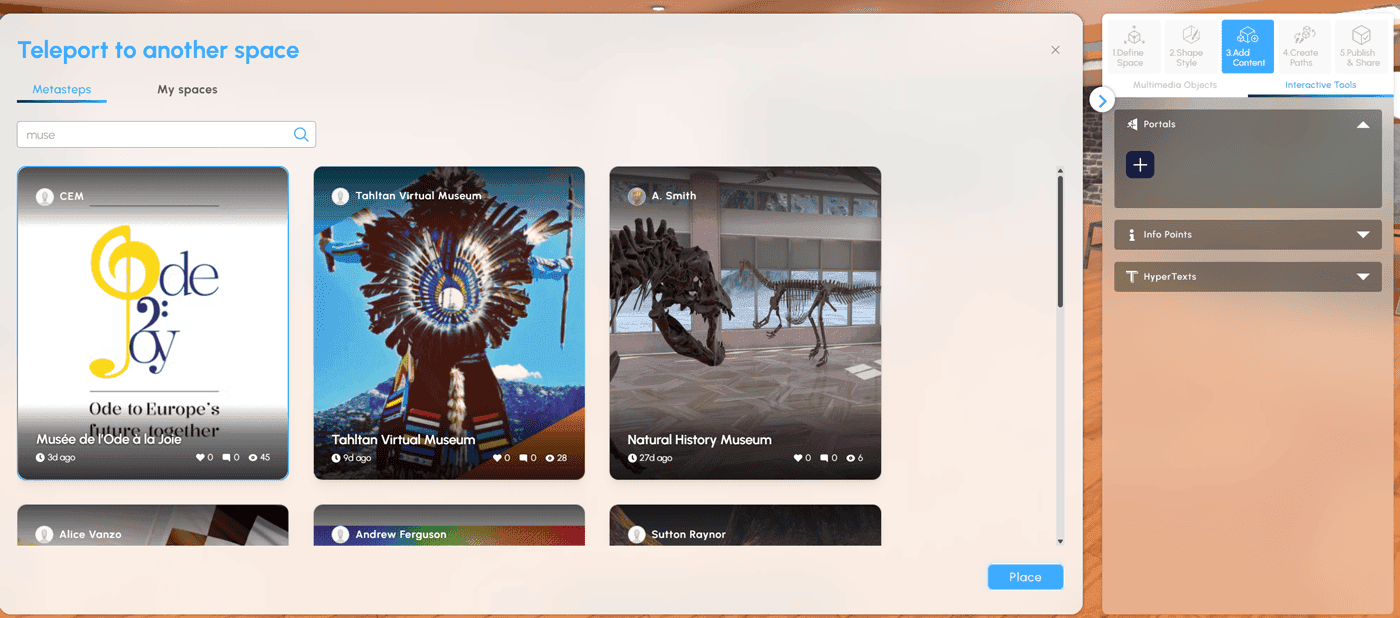Image resolution: width=1400 pixels, height=618 pixels.
Task: Add a new portal with plus icon
Action: [x=1140, y=165]
